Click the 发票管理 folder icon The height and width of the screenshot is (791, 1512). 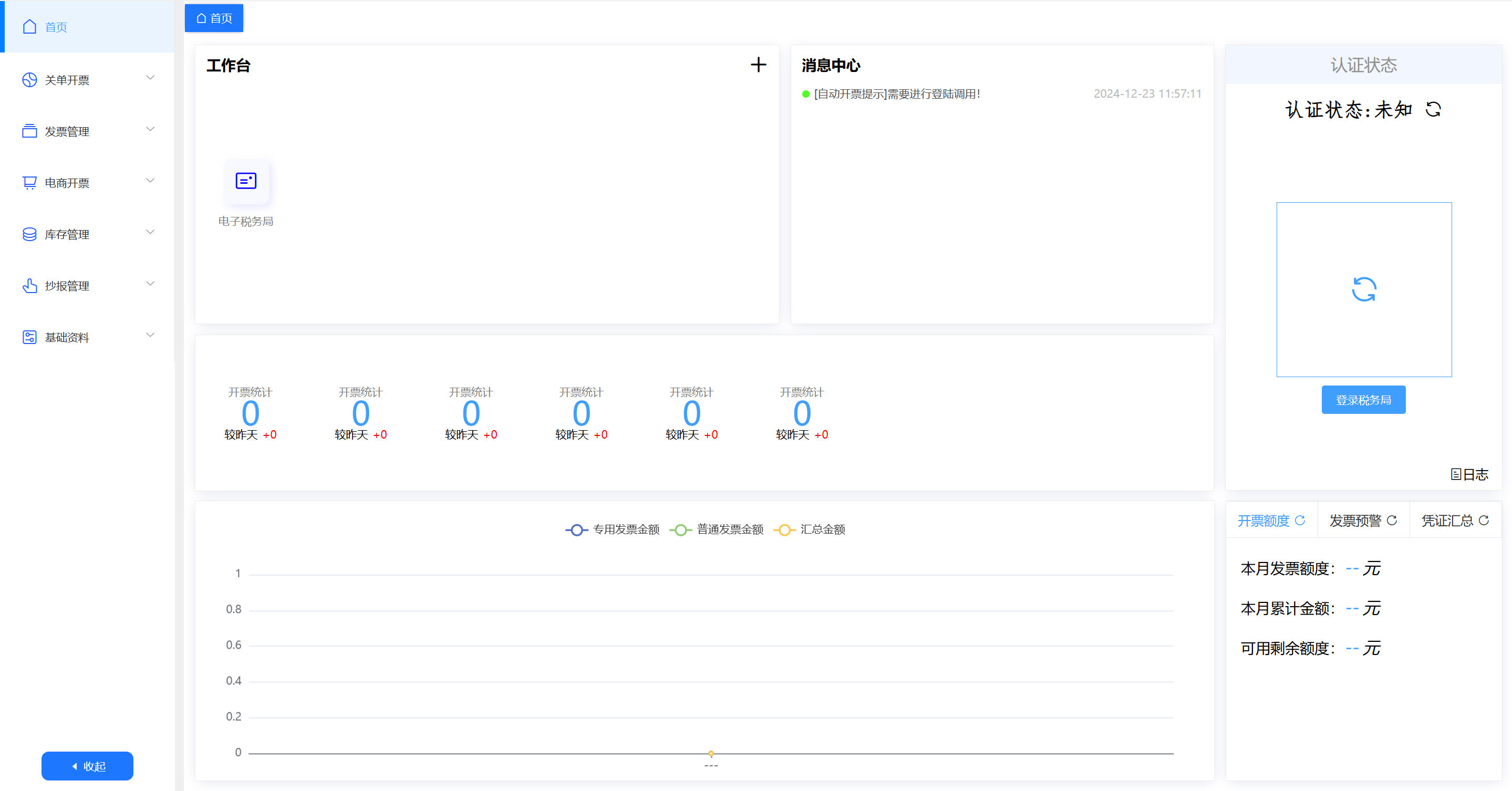[x=29, y=131]
